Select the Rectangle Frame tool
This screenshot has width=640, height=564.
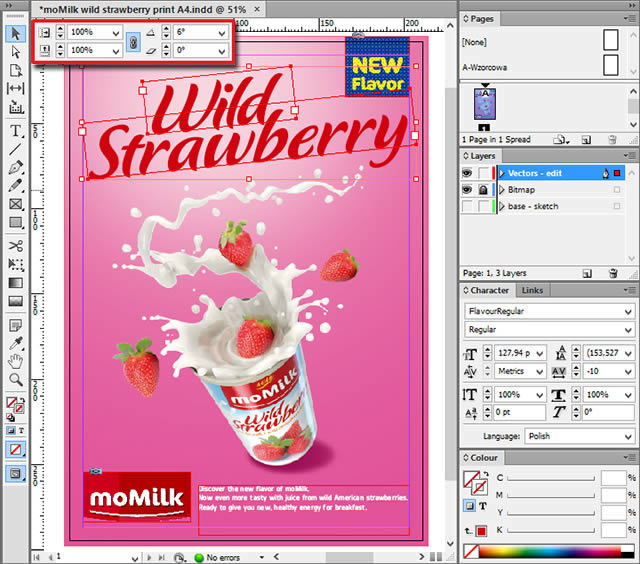[16, 204]
